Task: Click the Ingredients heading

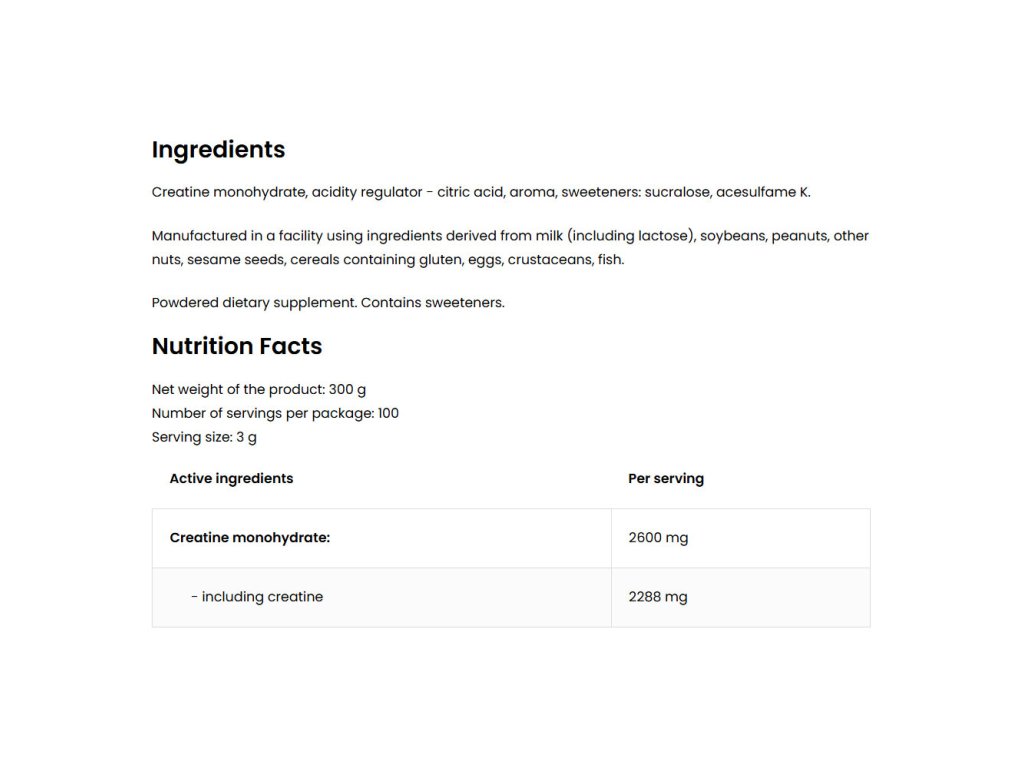Action: pos(218,150)
